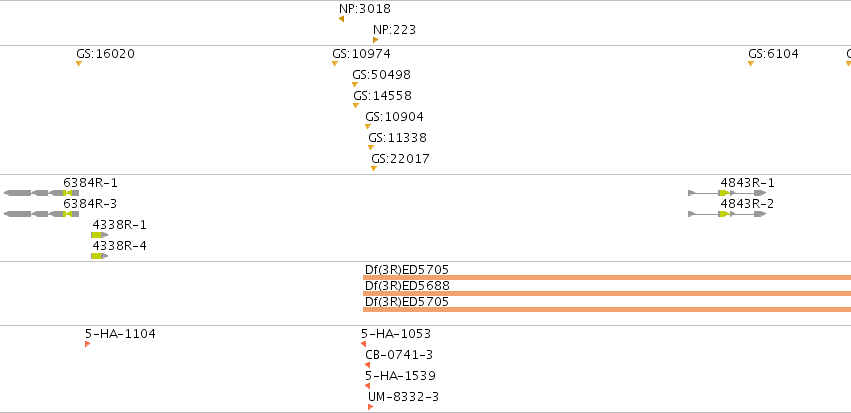This screenshot has width=851, height=413.
Task: Click the Df(3R)ED5688 deficiency bar
Action: point(607,294)
